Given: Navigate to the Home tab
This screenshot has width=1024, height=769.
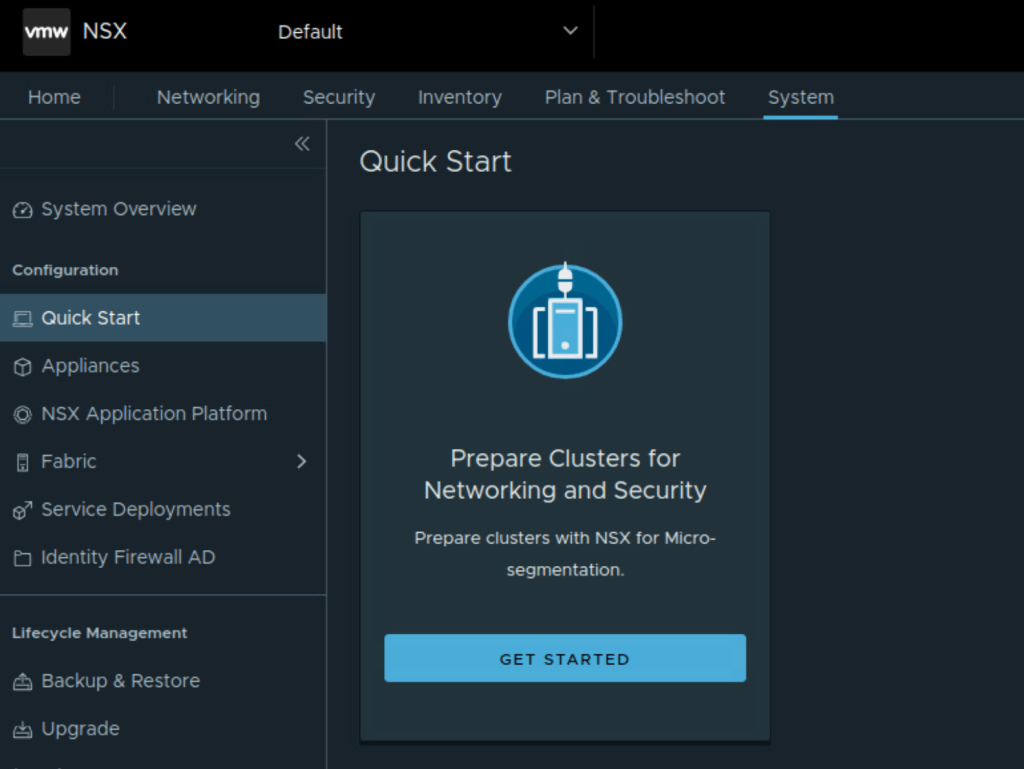Looking at the screenshot, I should tap(54, 97).
